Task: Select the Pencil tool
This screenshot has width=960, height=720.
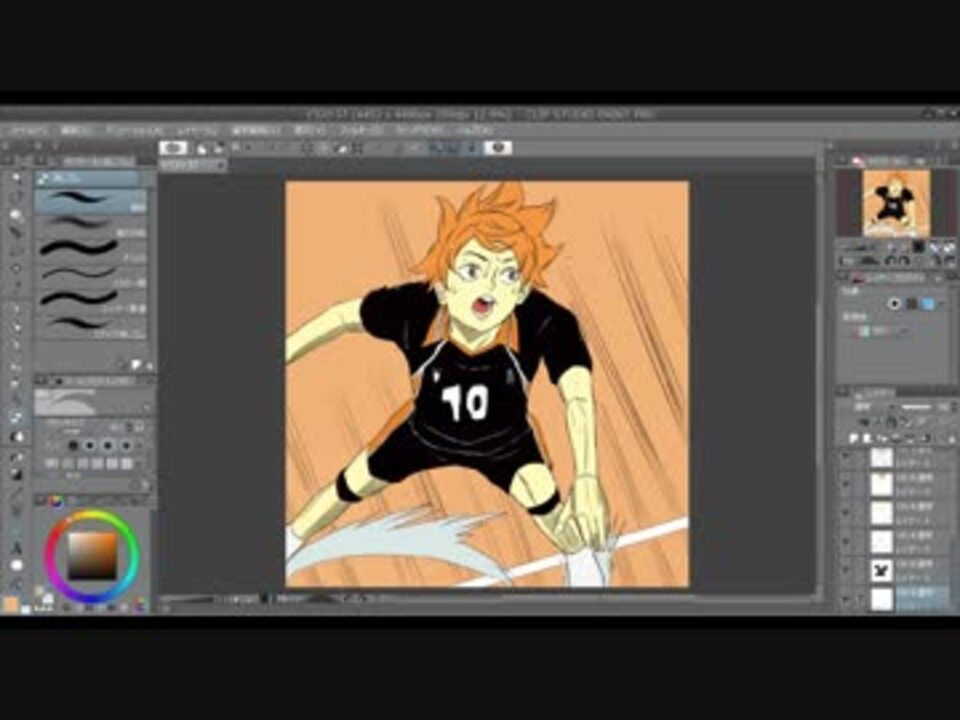Action: click(17, 328)
